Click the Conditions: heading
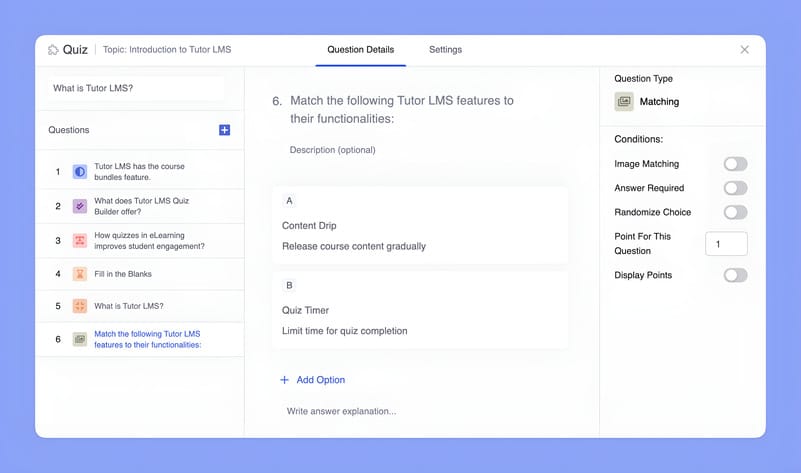Screen dimensions: 801x473 [639, 139]
